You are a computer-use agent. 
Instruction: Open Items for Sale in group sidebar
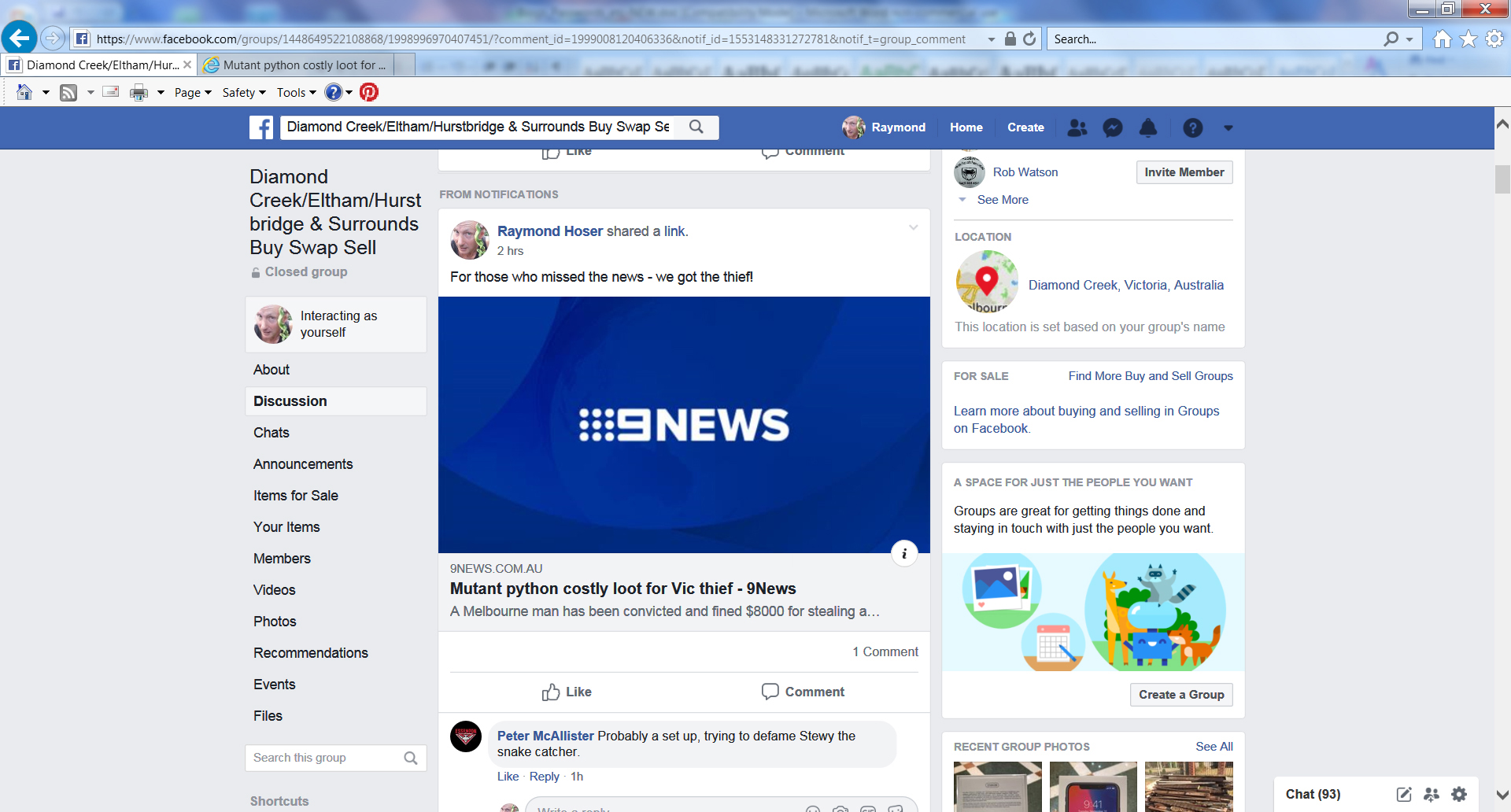[x=296, y=496]
